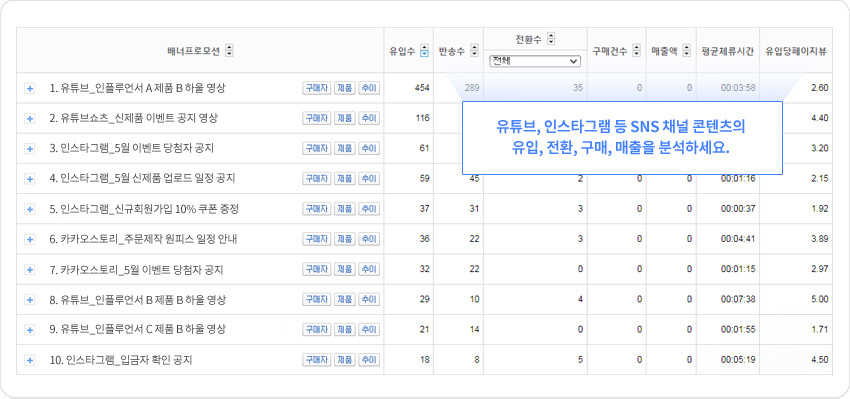Click 유입당페이지뷰 value 4.50
Viewport: 850px width, 399px height.
[x=820, y=360]
